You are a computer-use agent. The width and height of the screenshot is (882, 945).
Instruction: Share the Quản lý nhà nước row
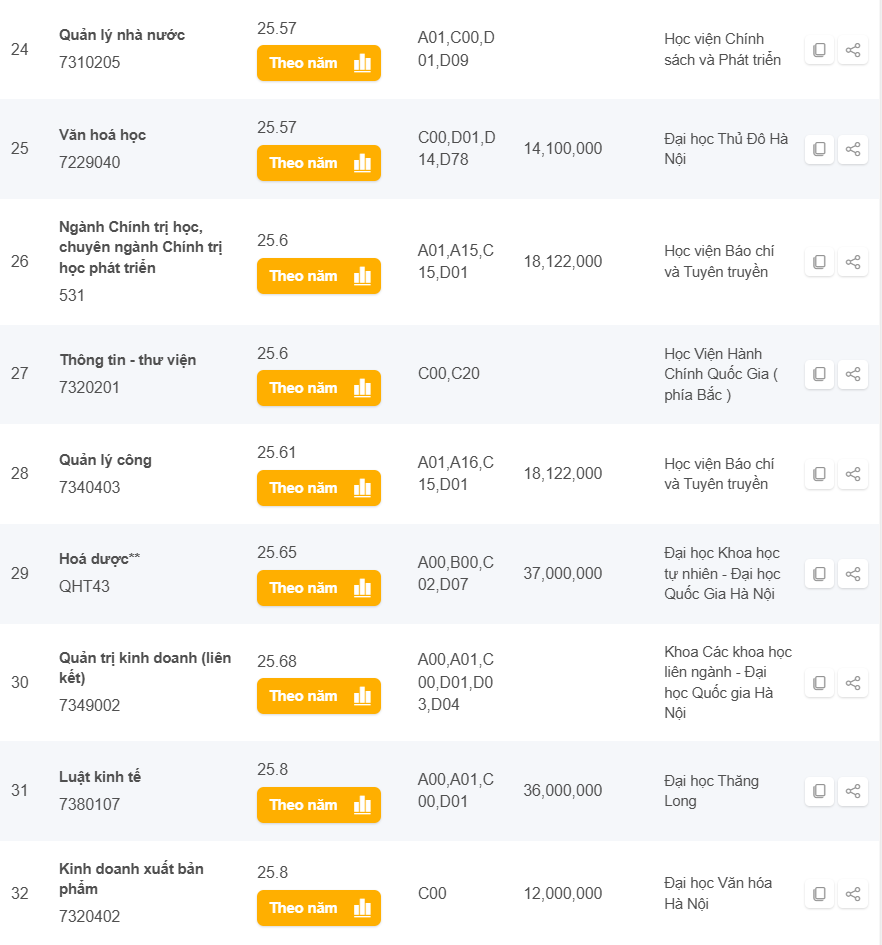point(853,50)
